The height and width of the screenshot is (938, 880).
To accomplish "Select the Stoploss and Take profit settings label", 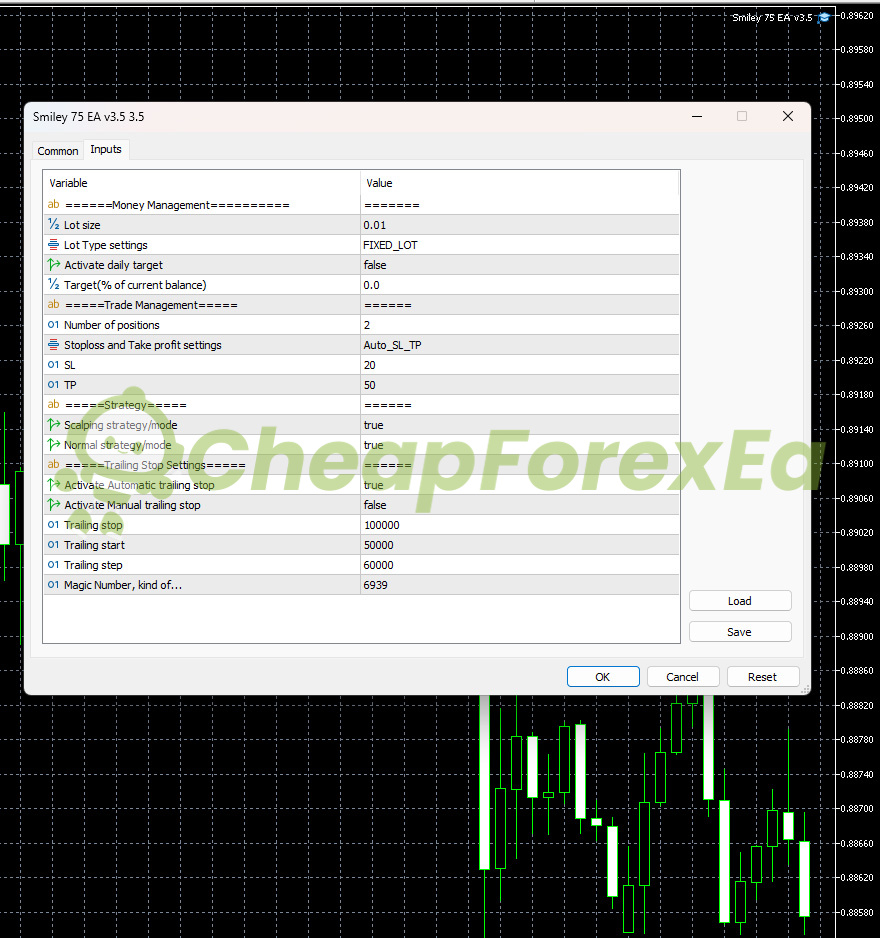I will [x=142, y=345].
